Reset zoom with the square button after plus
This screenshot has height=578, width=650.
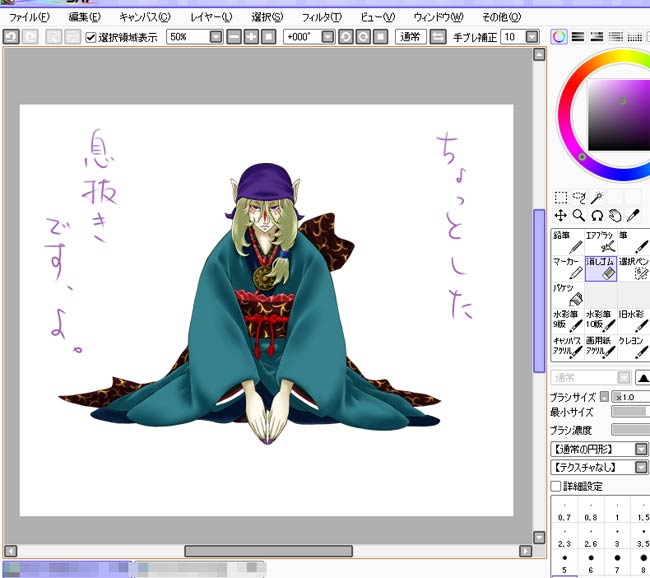269,37
